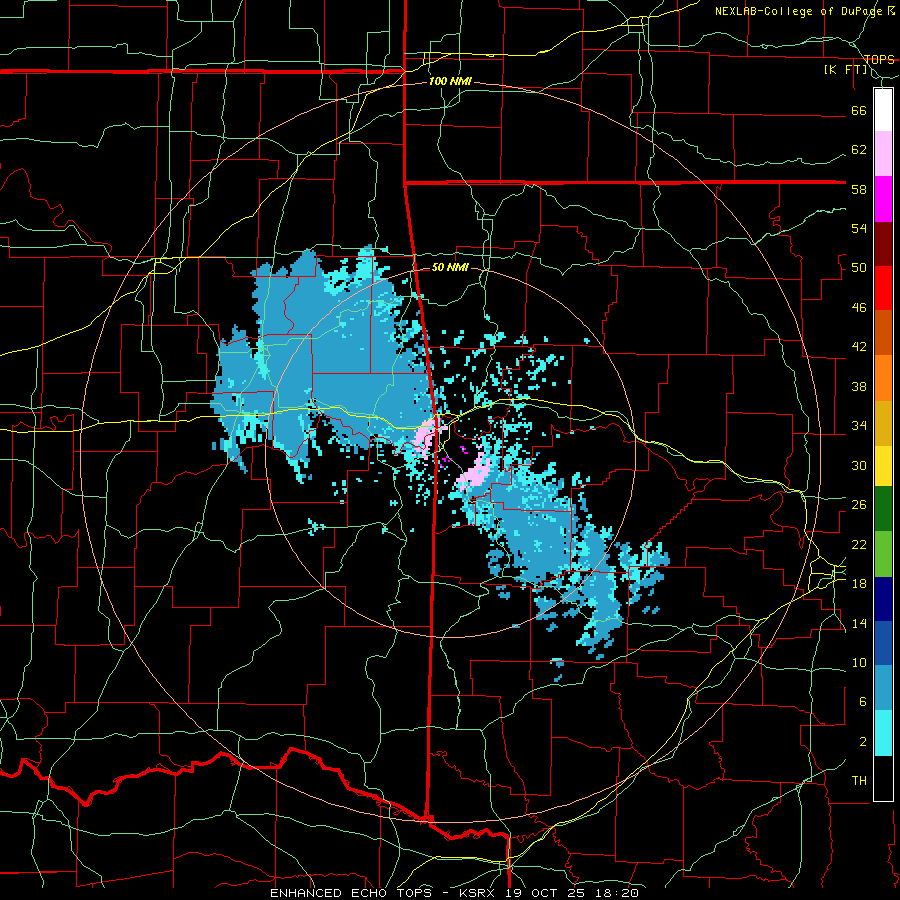Click the legend value '62'
The width and height of the screenshot is (900, 900).
coord(859,150)
